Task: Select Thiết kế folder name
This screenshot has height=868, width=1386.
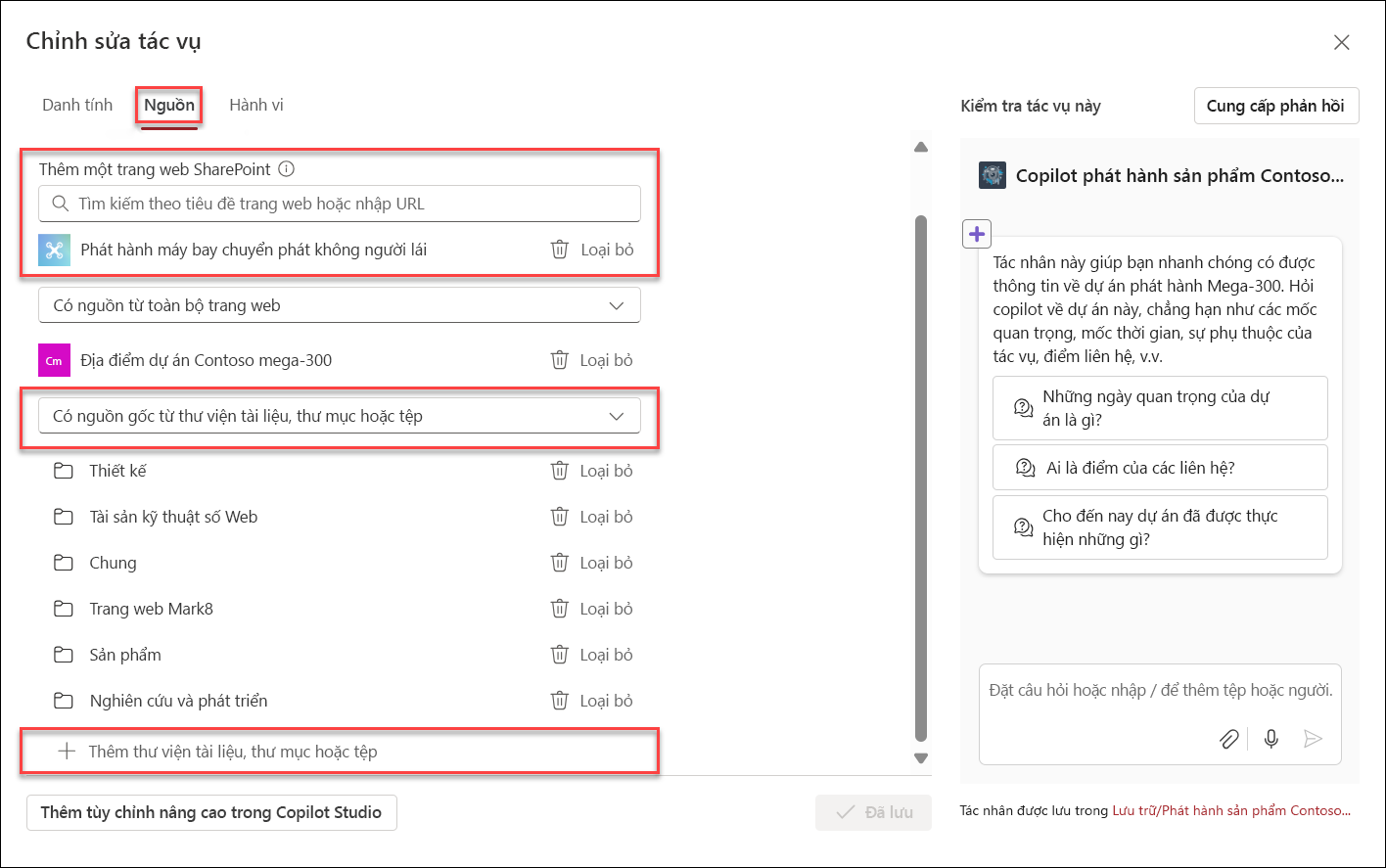Action: [x=117, y=471]
